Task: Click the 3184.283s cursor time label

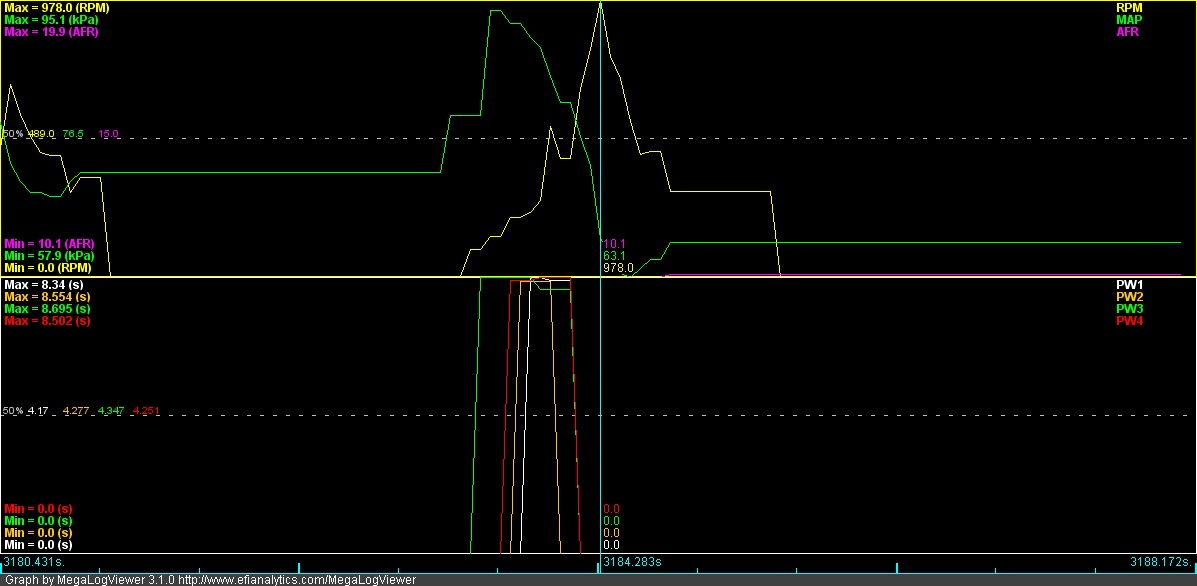Action: [x=632, y=562]
